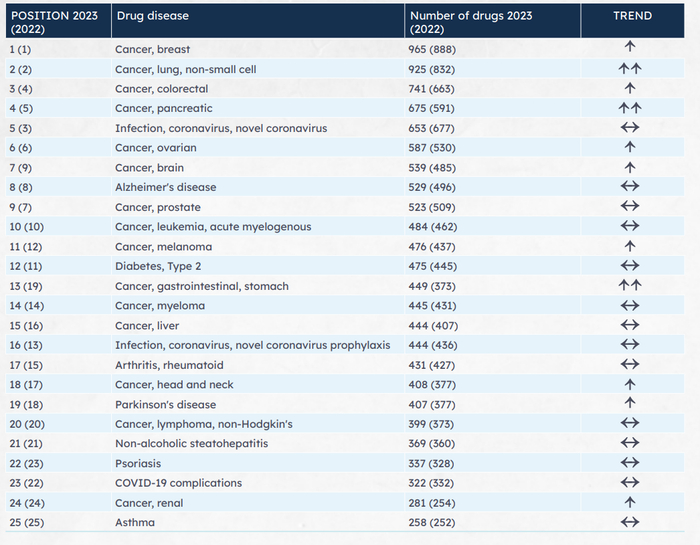Click the trend arrow in the Cancer, breast row
This screenshot has width=700, height=545.
click(x=630, y=46)
